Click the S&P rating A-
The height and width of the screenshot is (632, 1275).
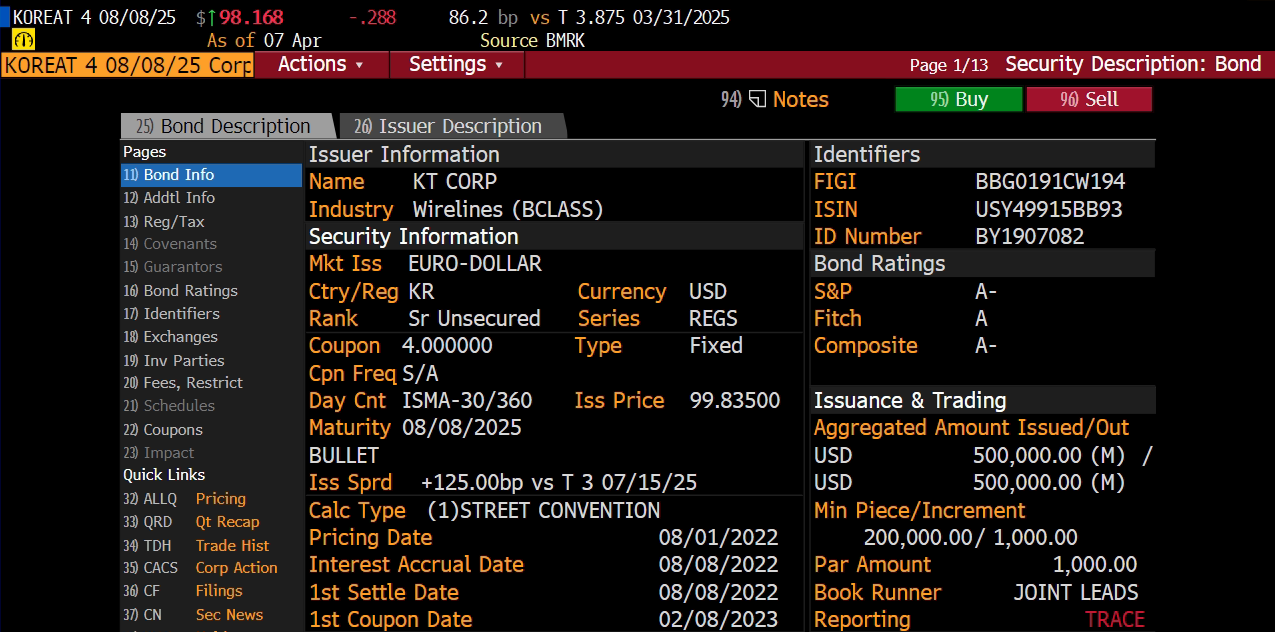[x=986, y=291]
